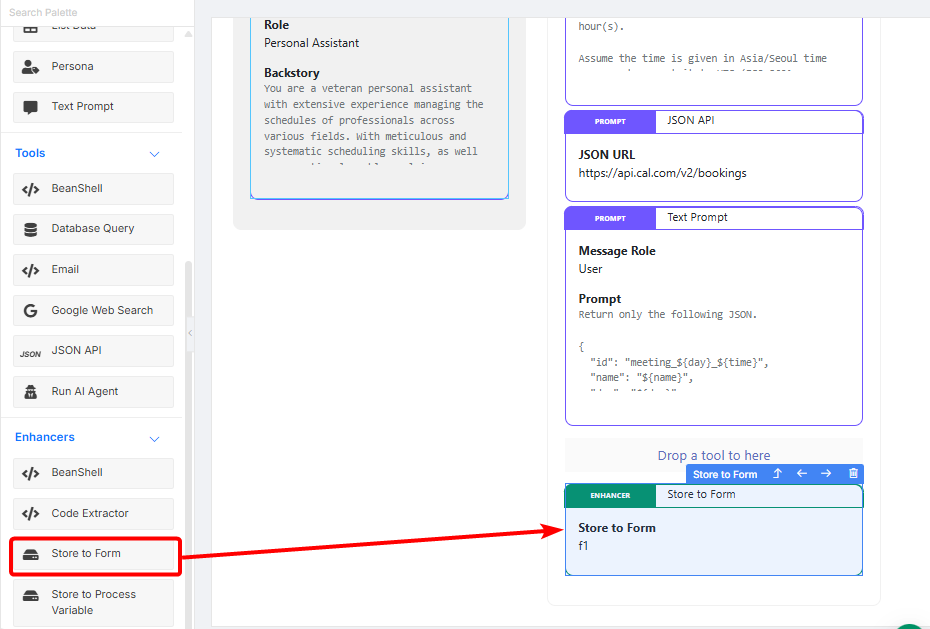Collapse the palette sidebar with the handle
The height and width of the screenshot is (629, 930).
[190, 334]
